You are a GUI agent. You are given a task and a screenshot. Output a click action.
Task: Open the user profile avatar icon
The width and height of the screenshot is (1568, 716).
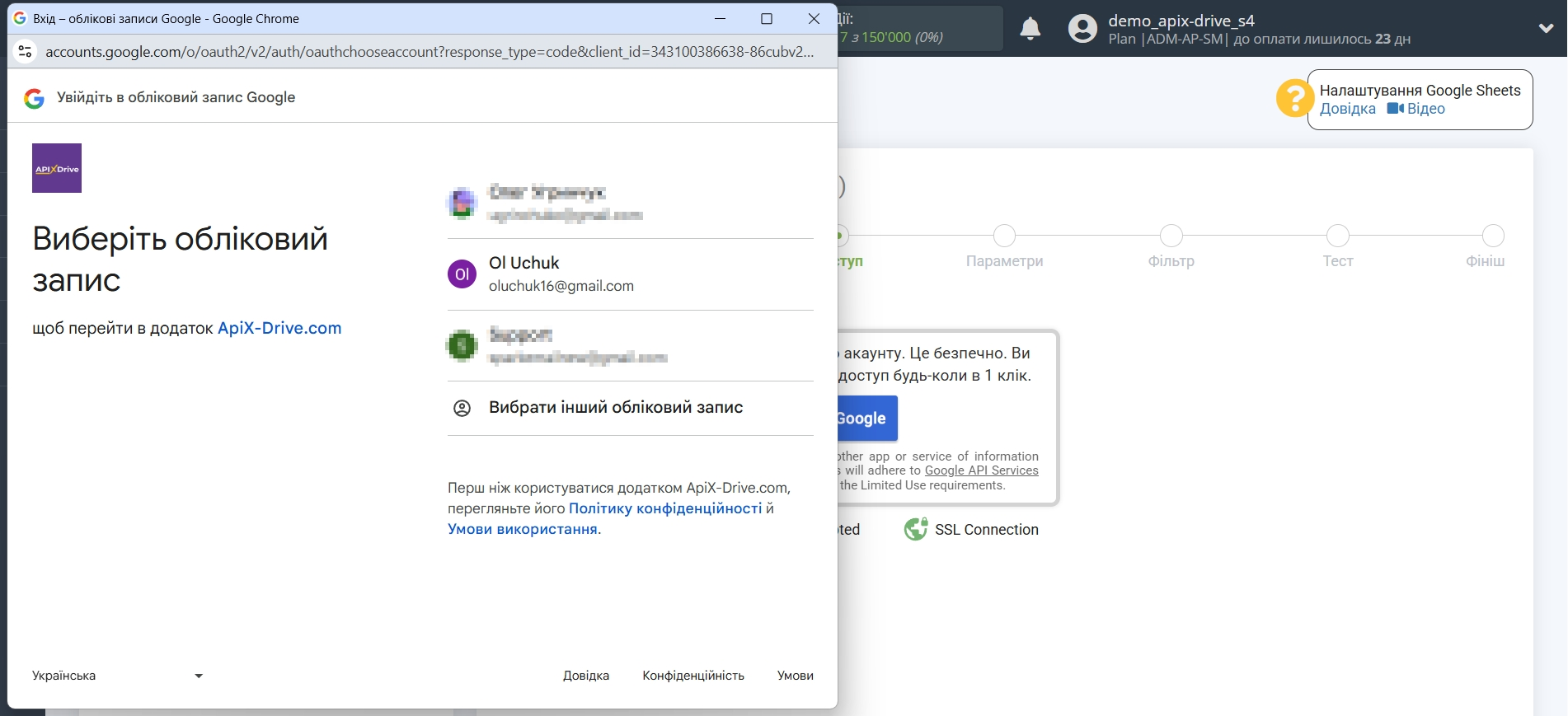click(1082, 29)
